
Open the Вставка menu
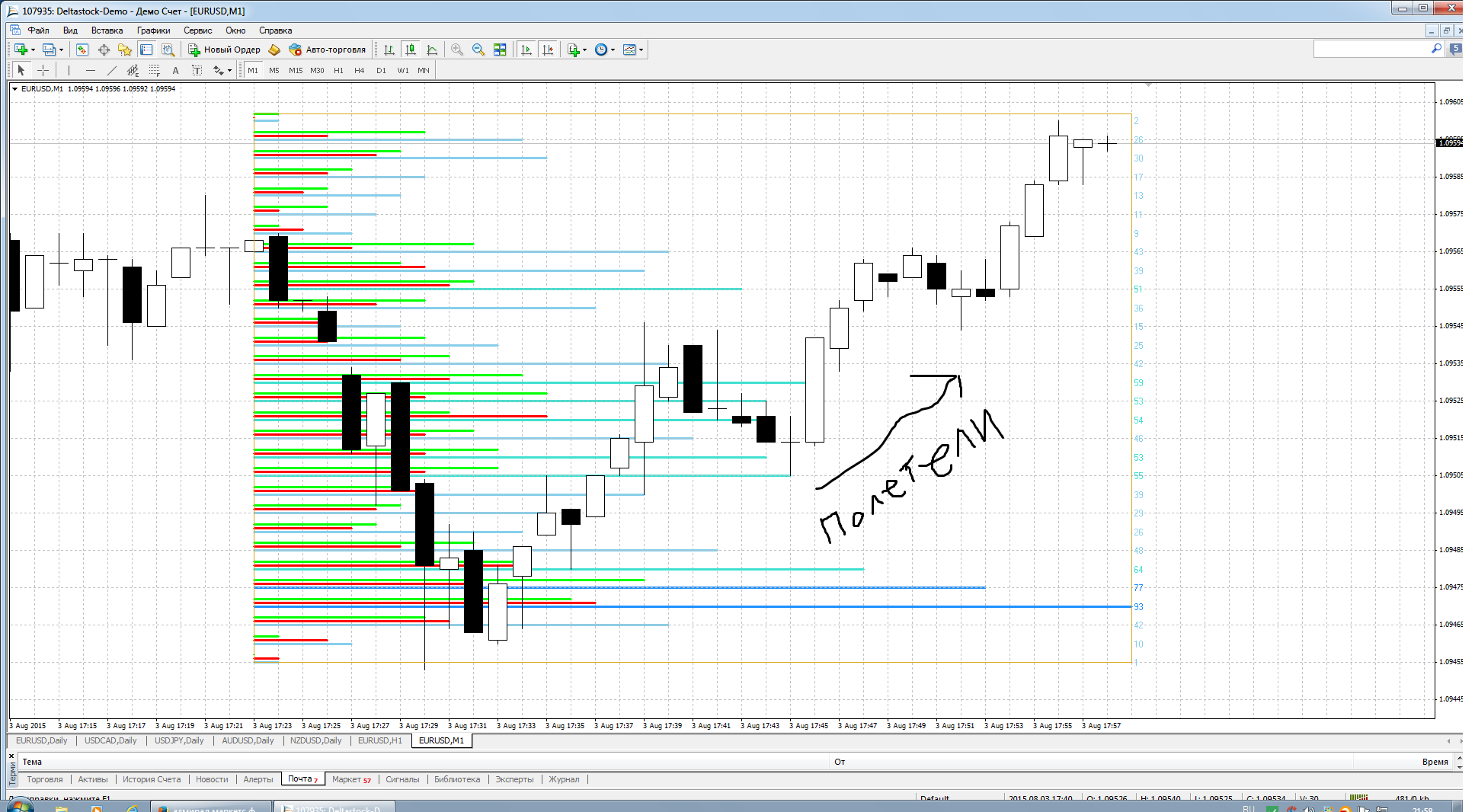(107, 30)
